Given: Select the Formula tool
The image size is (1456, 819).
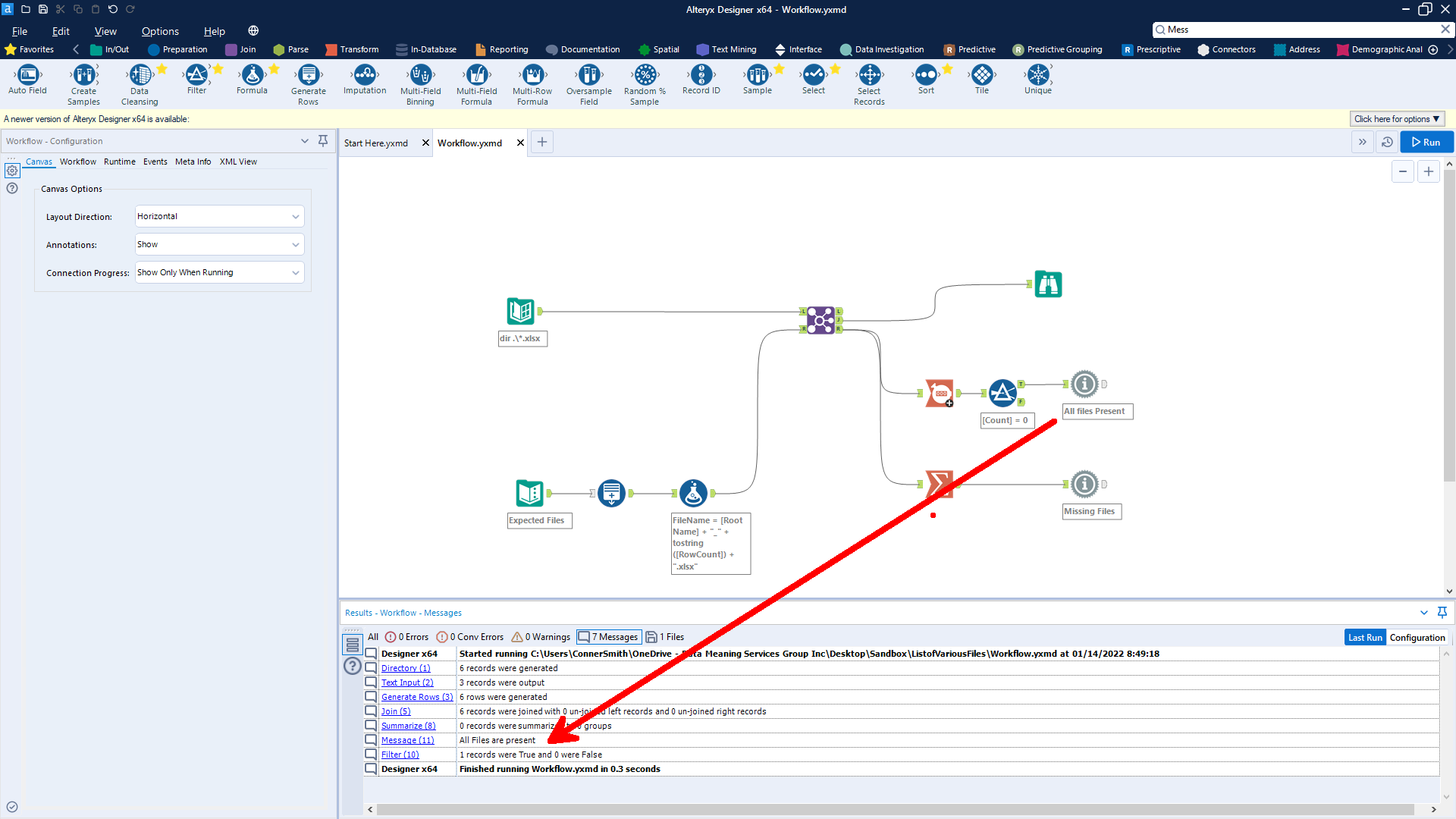Looking at the screenshot, I should pos(252,77).
